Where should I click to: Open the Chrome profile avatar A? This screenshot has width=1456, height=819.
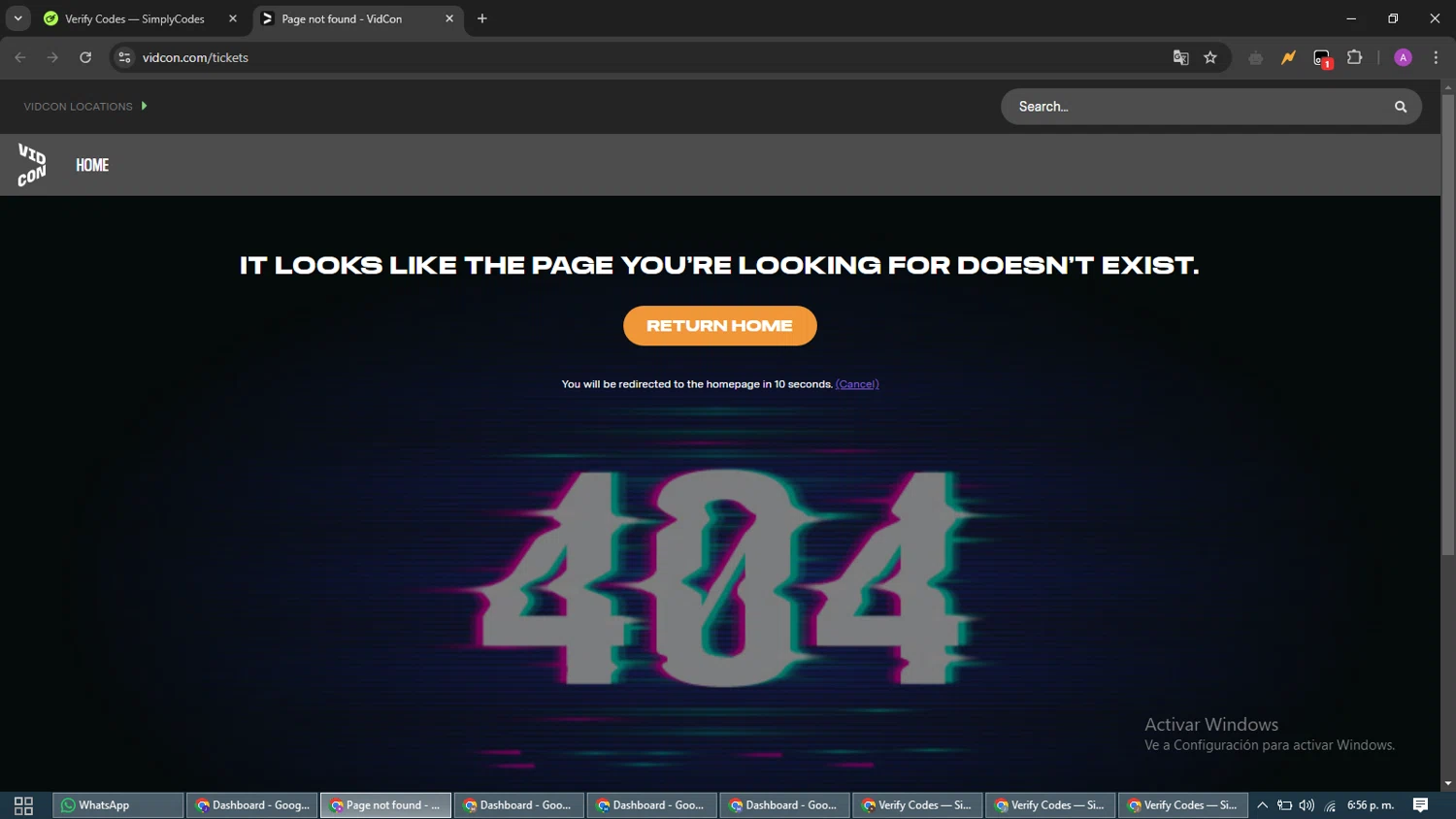(1403, 57)
